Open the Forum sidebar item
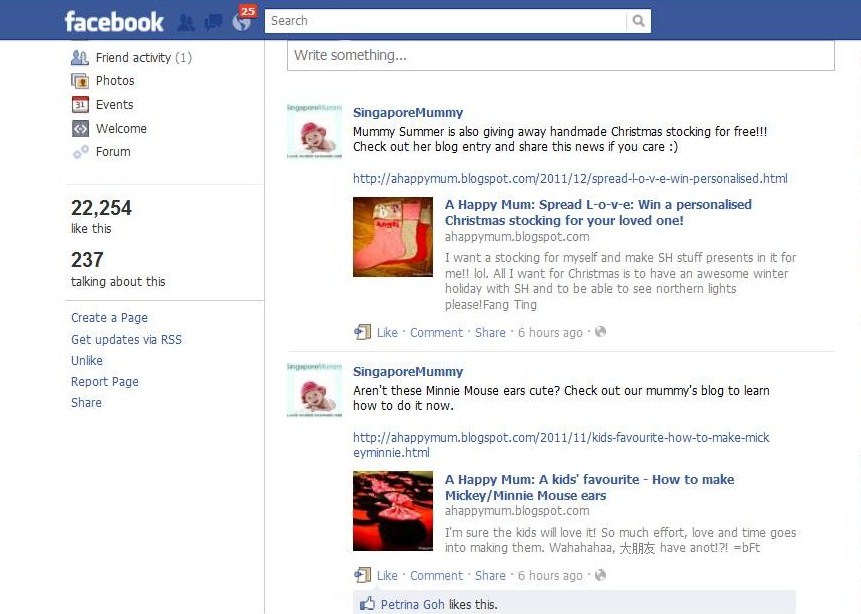The image size is (861, 614). 113,152
